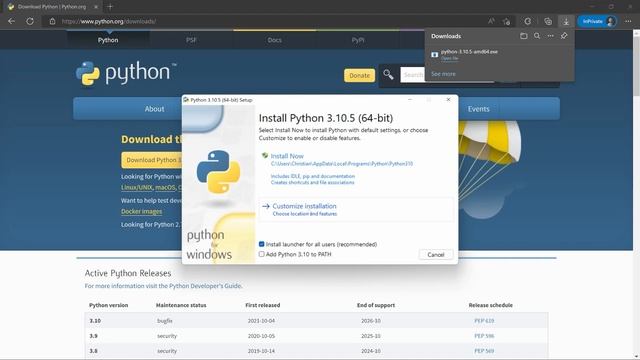Image resolution: width=640 pixels, height=360 pixels.
Task: Select the Docs top navigation tab
Action: 274,40
